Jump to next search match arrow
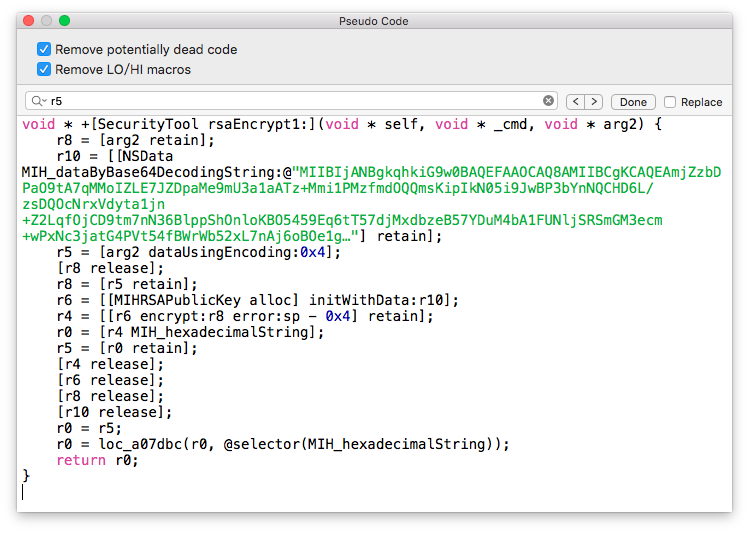Screen dimensions: 749x533 click(x=594, y=102)
